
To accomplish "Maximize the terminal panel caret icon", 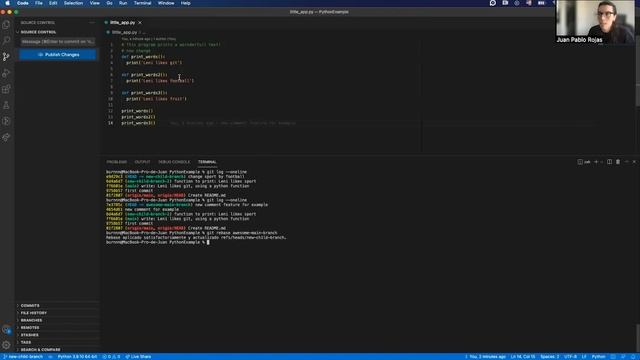I will (x=627, y=162).
